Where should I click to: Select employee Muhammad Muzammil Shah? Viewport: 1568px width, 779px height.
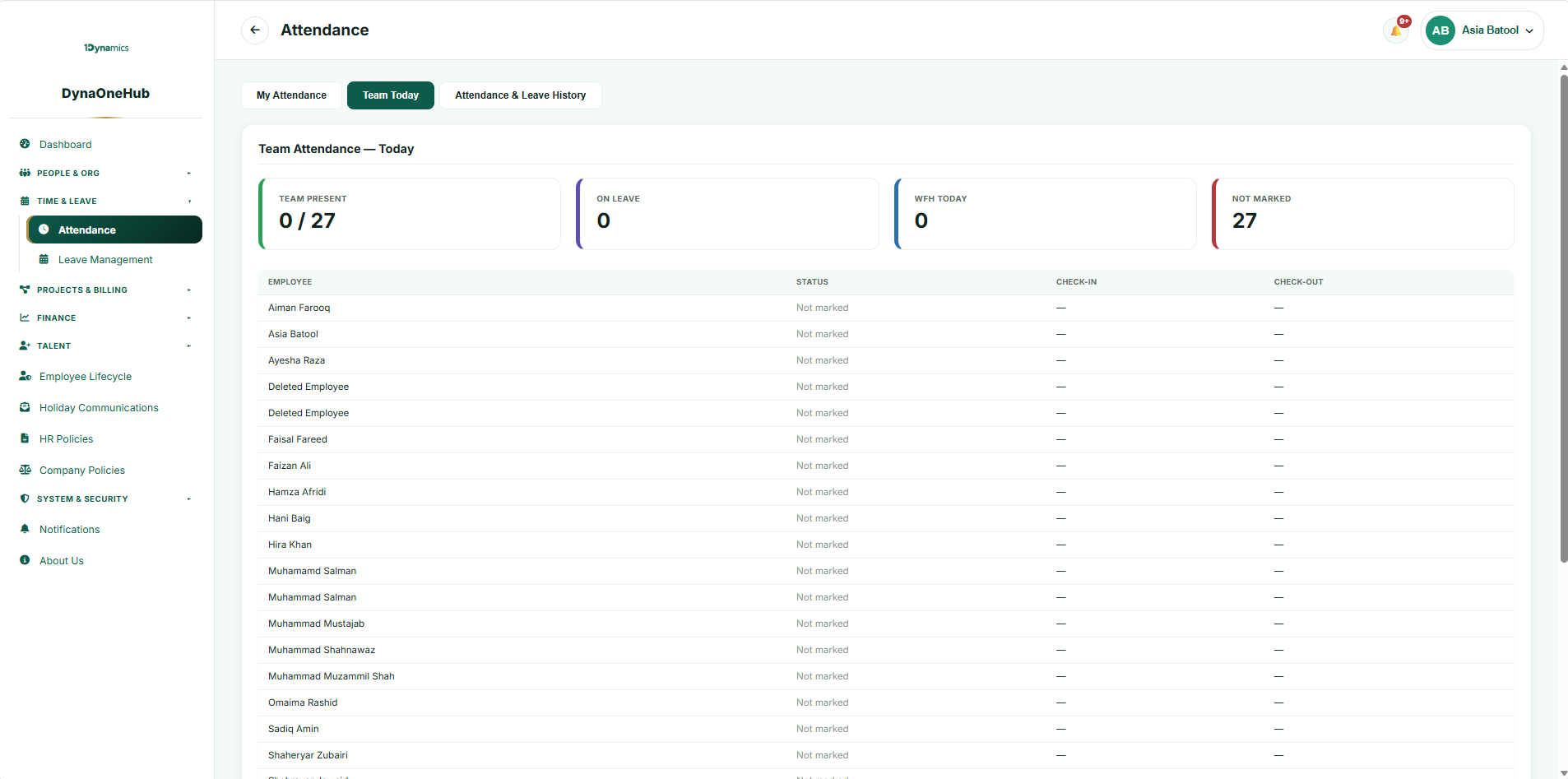[332, 676]
